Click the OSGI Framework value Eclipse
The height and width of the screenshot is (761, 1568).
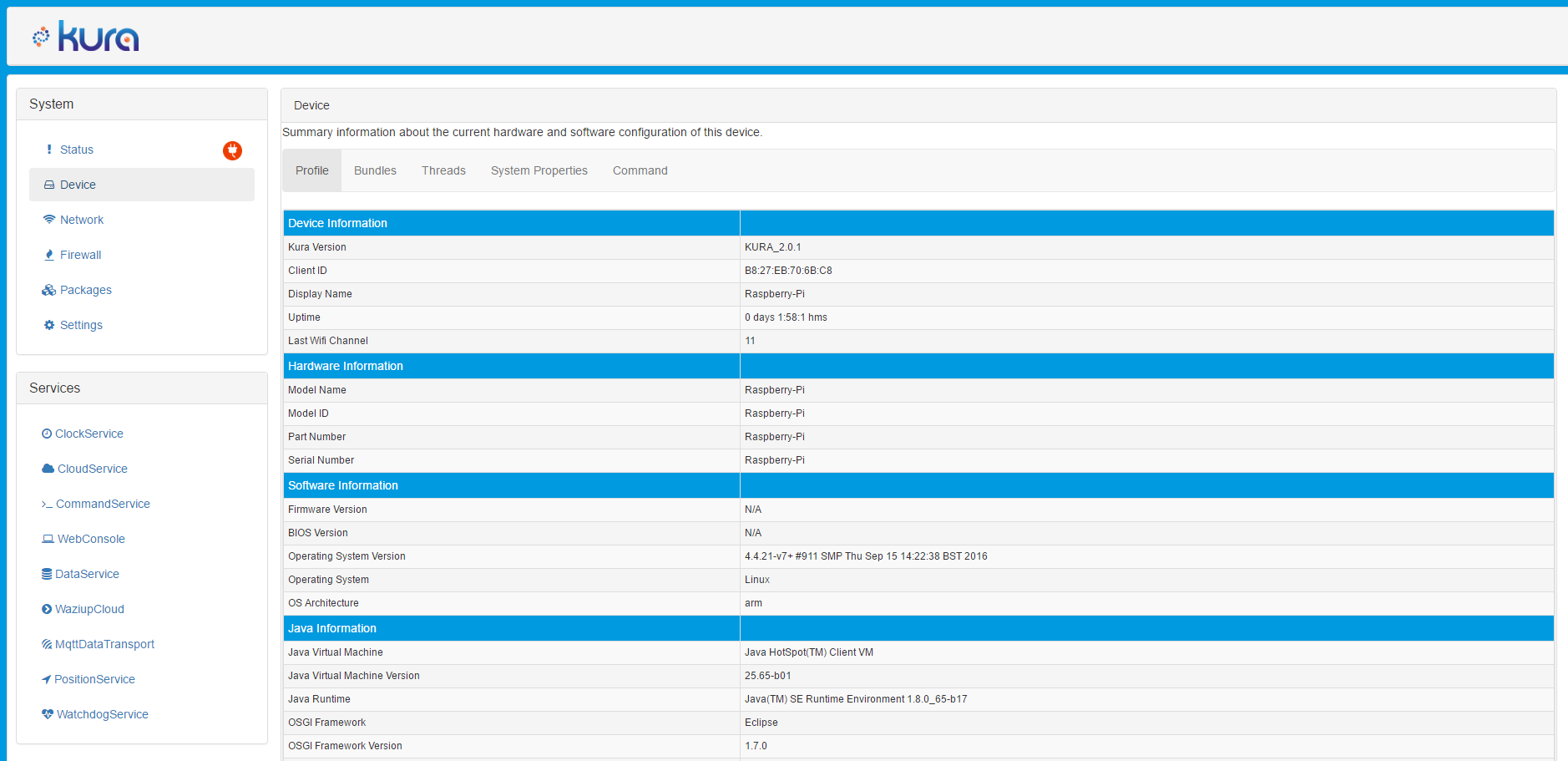[x=761, y=723]
